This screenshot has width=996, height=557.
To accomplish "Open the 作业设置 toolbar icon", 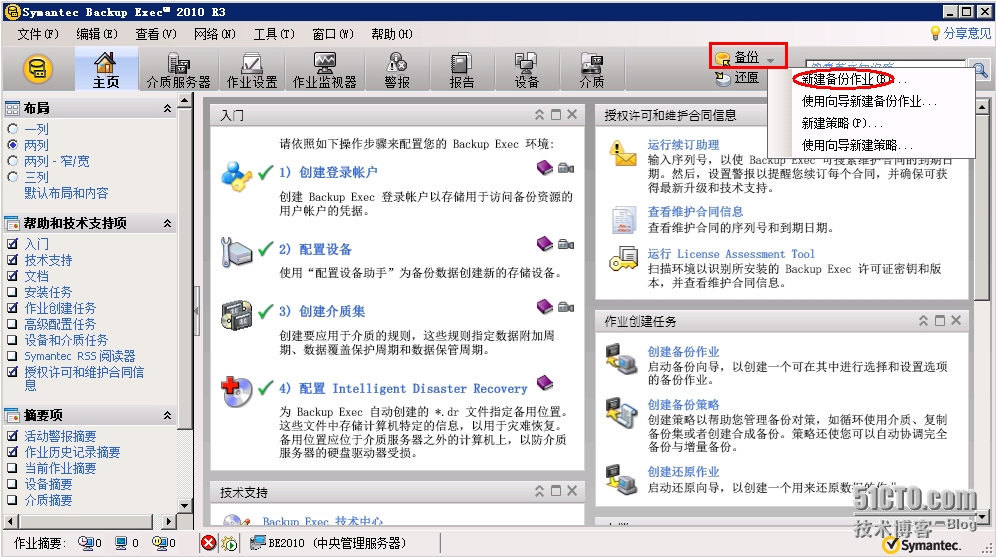I will [252, 70].
